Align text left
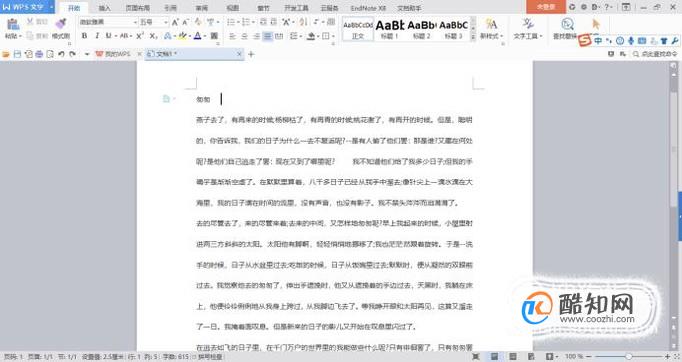 tap(232, 36)
